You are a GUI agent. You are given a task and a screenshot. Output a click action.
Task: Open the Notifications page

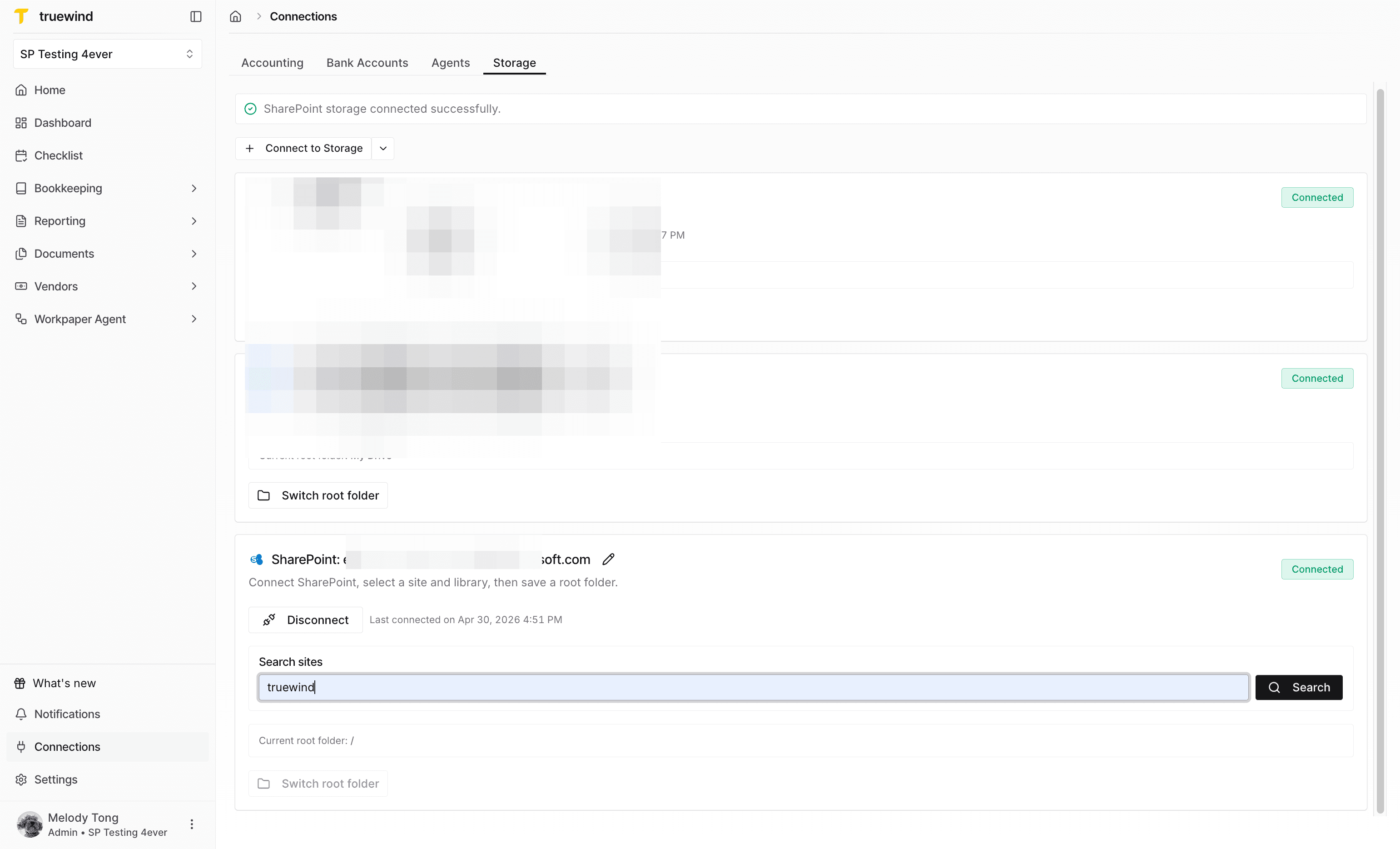(x=67, y=714)
